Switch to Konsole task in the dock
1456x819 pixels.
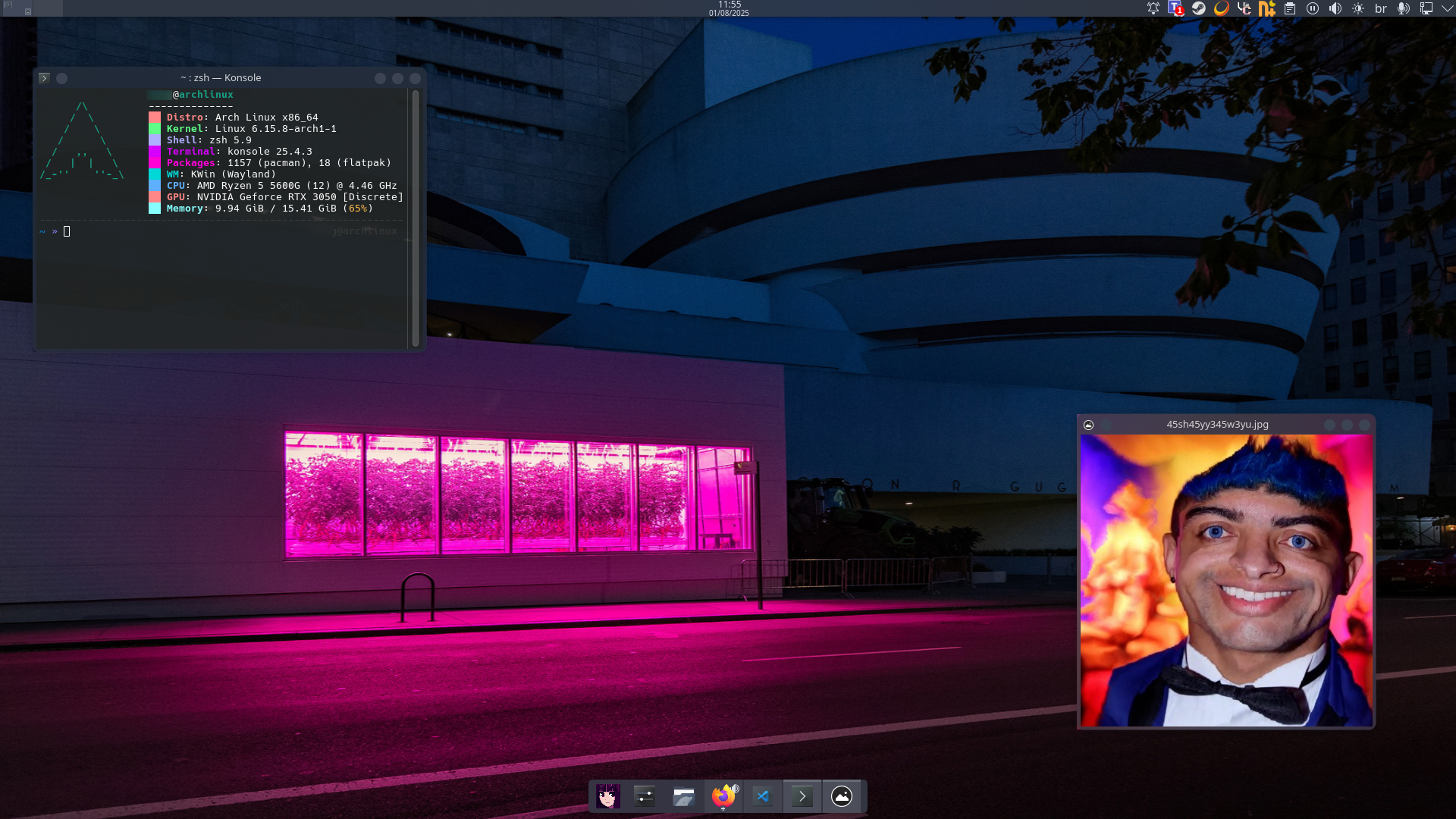(x=802, y=796)
